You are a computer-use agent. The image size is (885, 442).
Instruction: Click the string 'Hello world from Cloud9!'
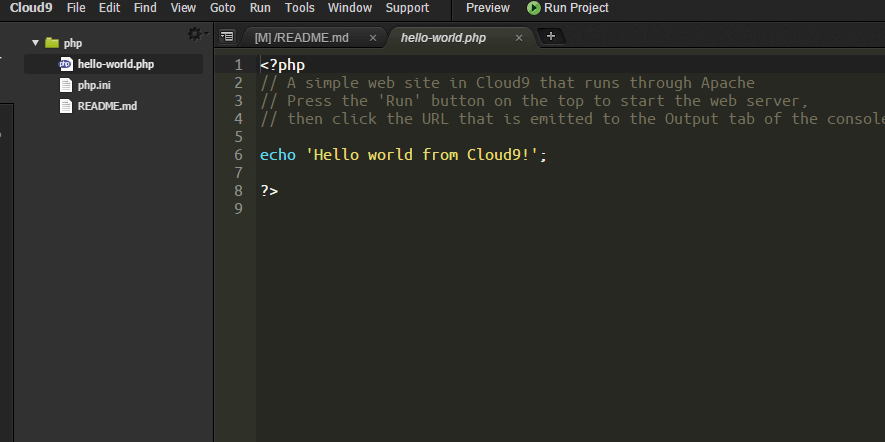[x=422, y=155]
